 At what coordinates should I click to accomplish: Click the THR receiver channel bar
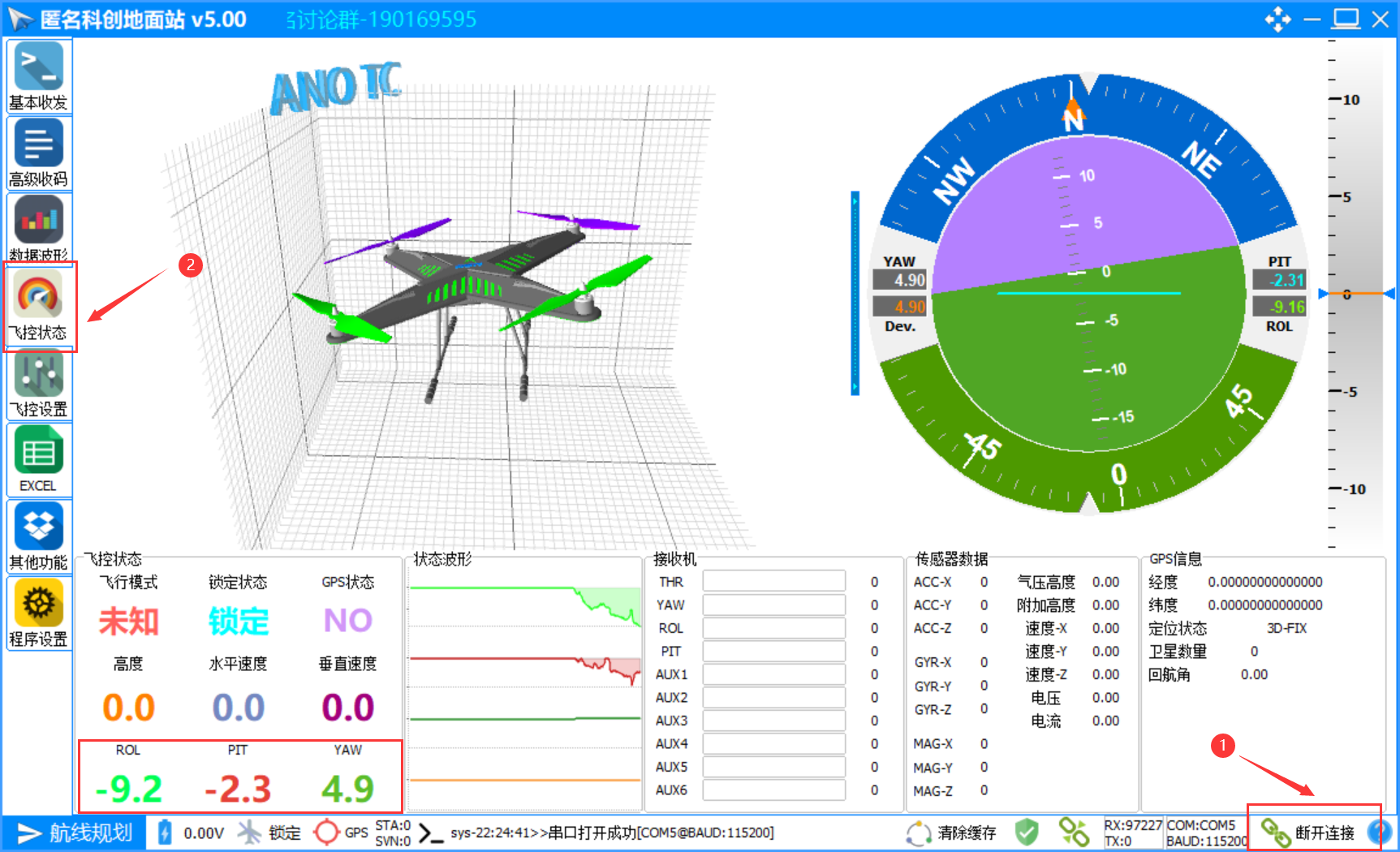pyautogui.click(x=774, y=581)
